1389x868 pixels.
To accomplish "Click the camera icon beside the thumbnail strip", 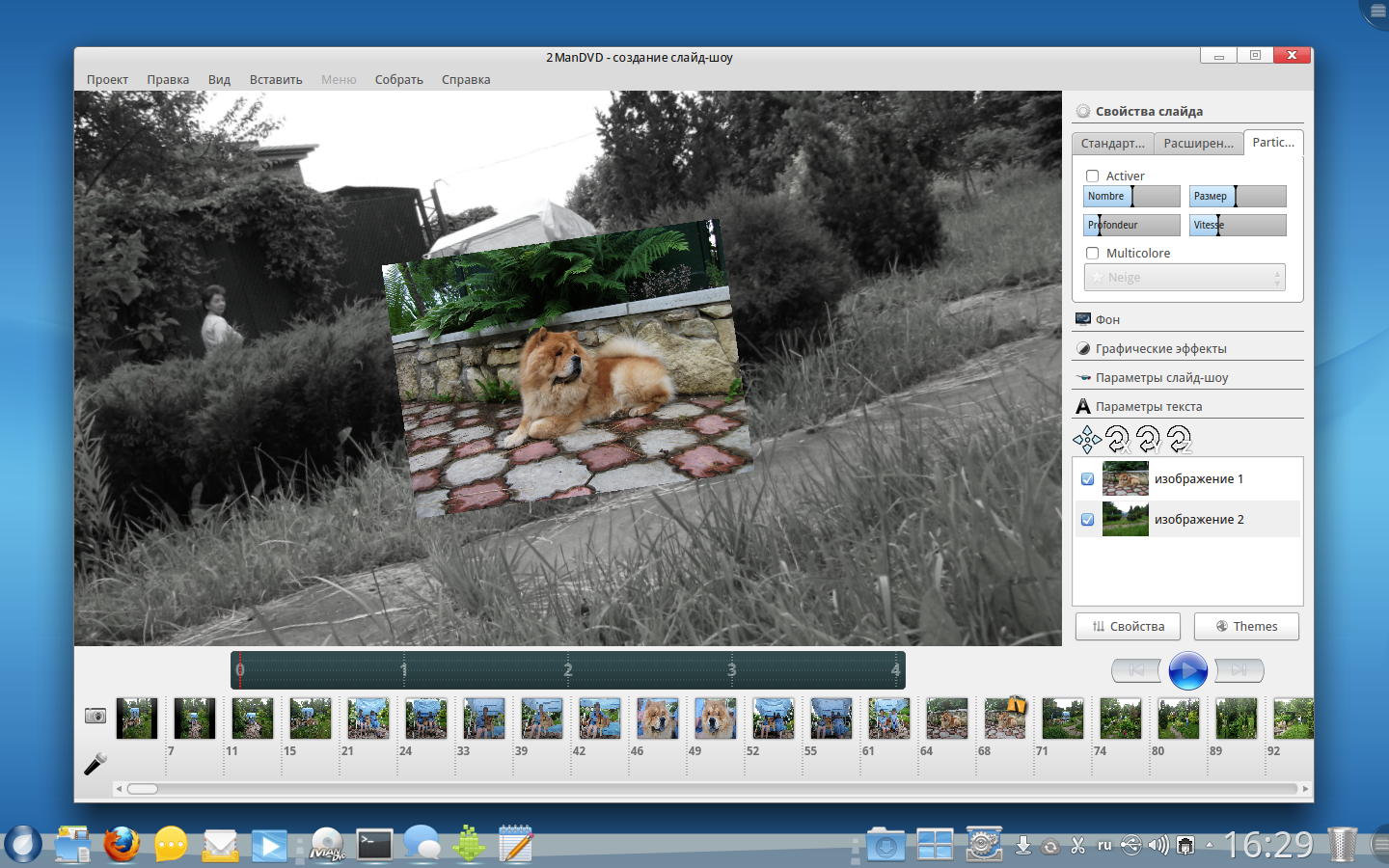I will tap(95, 716).
